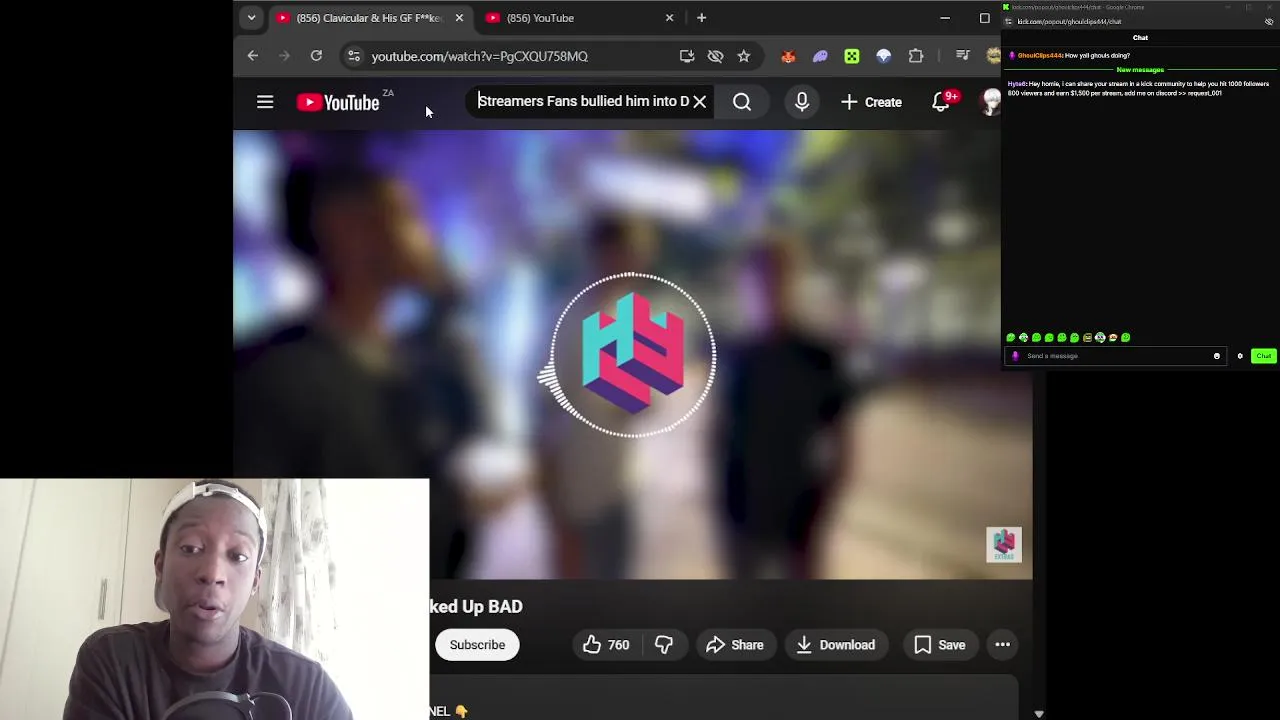
Task: Open media control playlist icon
Action: point(962,56)
